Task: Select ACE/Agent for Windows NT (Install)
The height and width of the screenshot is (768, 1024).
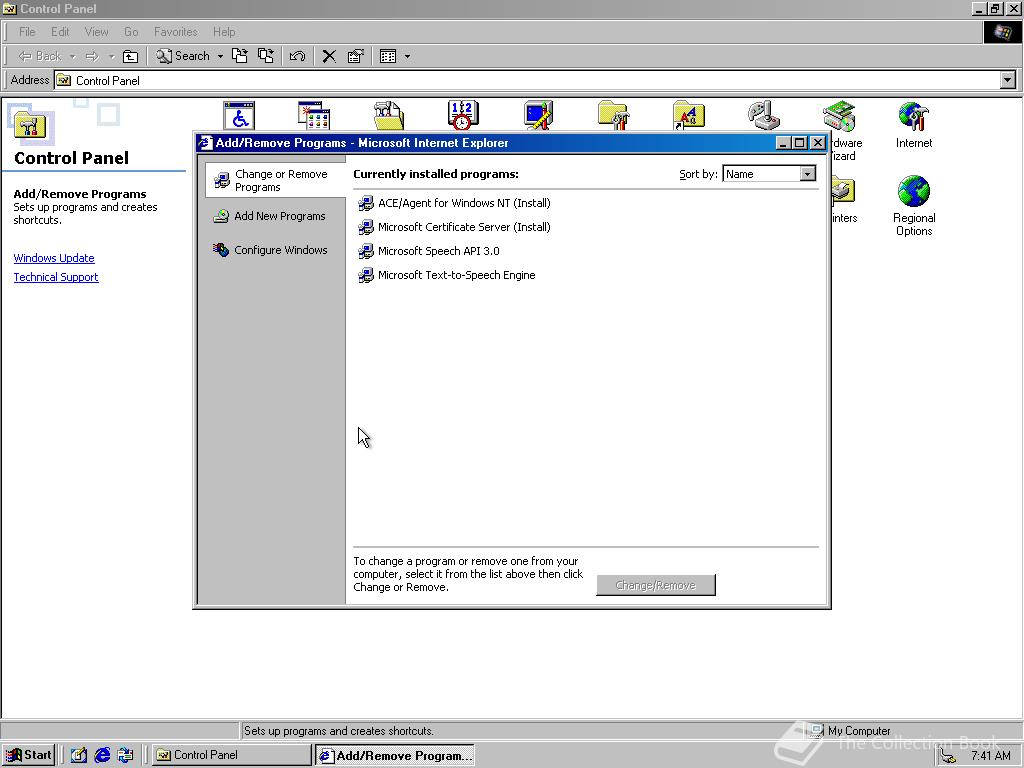Action: (x=454, y=203)
